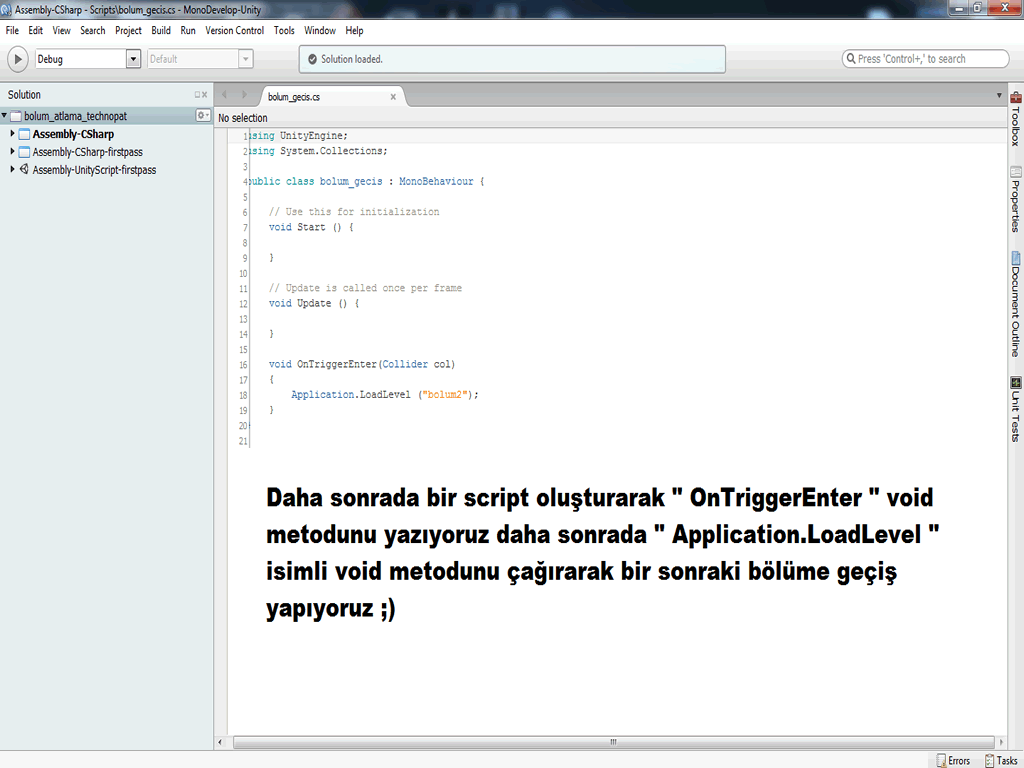Image resolution: width=1024 pixels, height=768 pixels.
Task: Click the navigate back arrow above the editor
Action: pyautogui.click(x=225, y=96)
